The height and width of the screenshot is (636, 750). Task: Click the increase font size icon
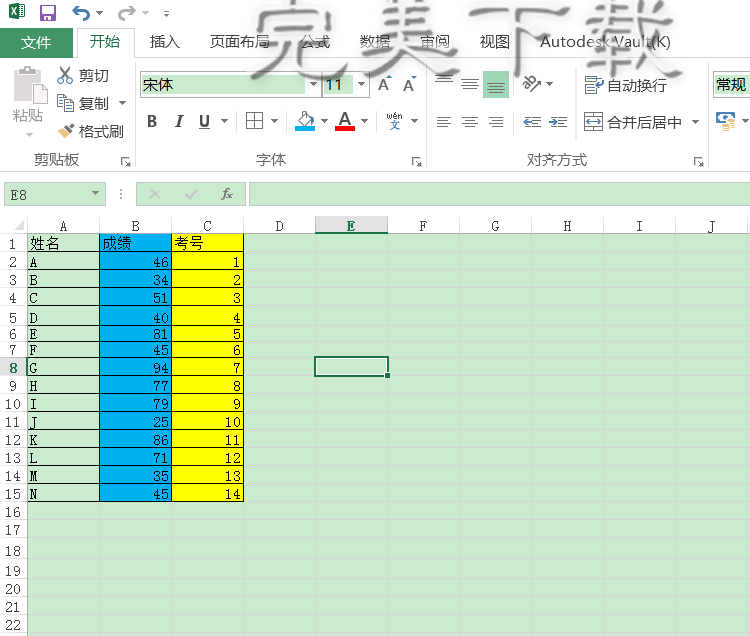click(x=384, y=84)
